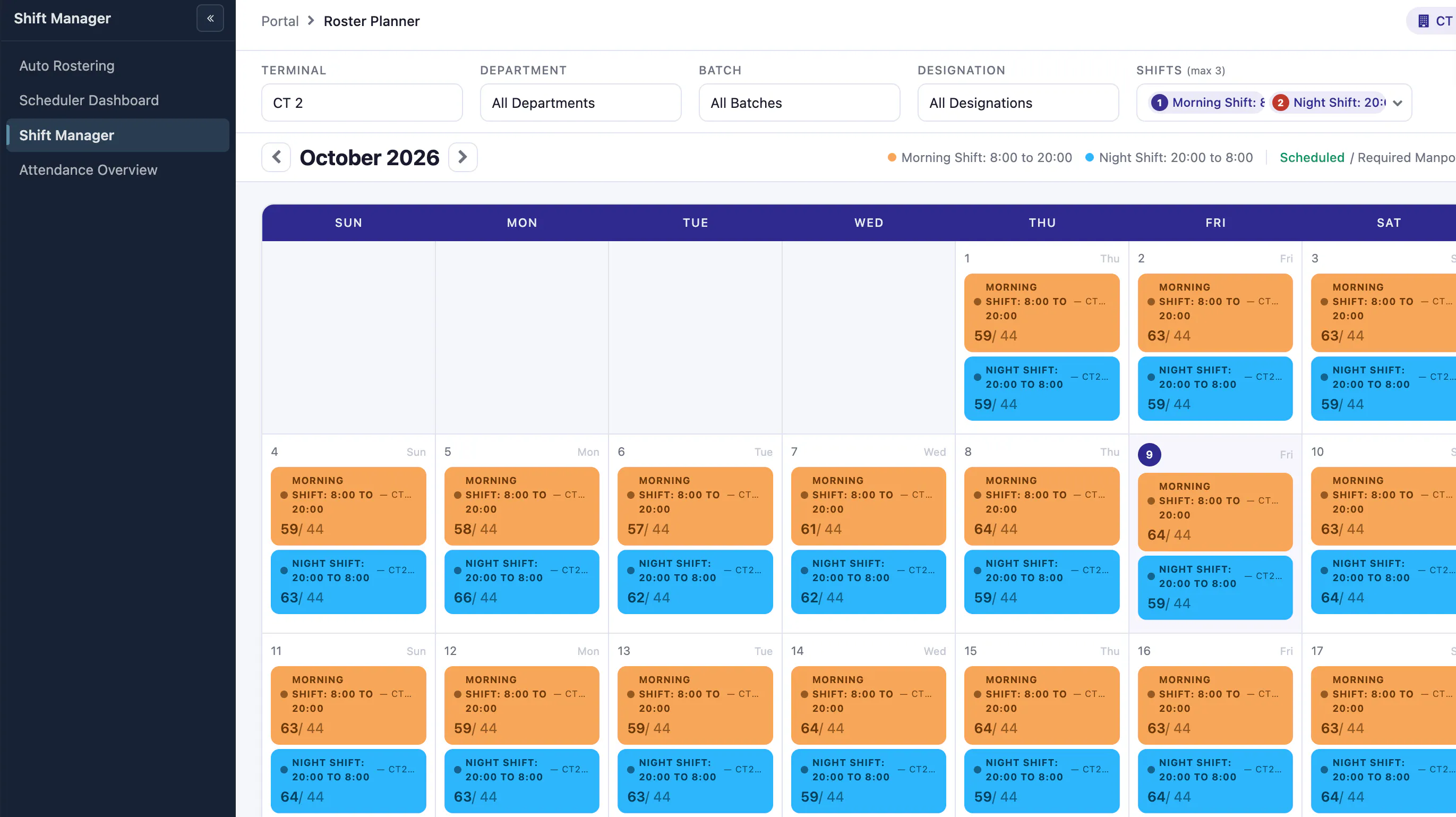Open the Night Shift card on October 14
The width and height of the screenshot is (1456, 817).
pos(868,781)
